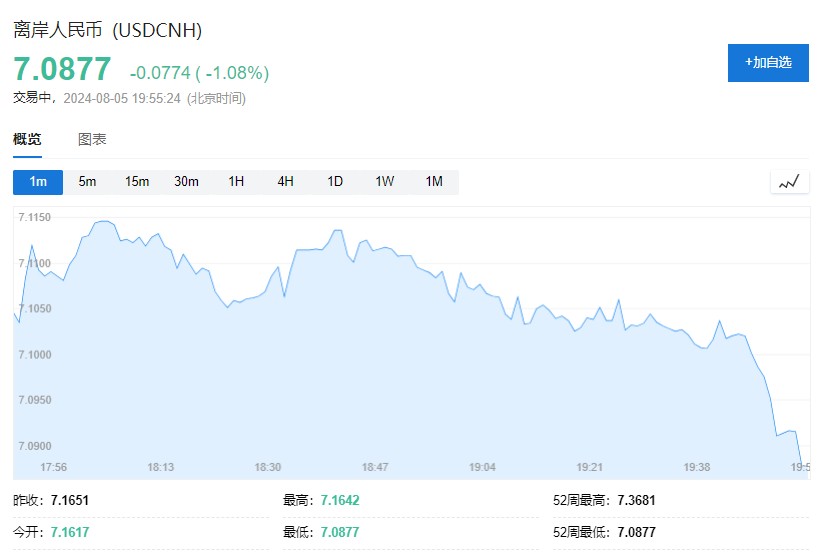
Task: Switch to the 概览 tab
Action: click(x=27, y=140)
